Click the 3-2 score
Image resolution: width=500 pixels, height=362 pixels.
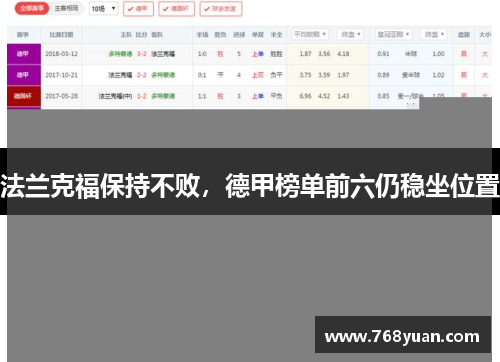tap(142, 54)
